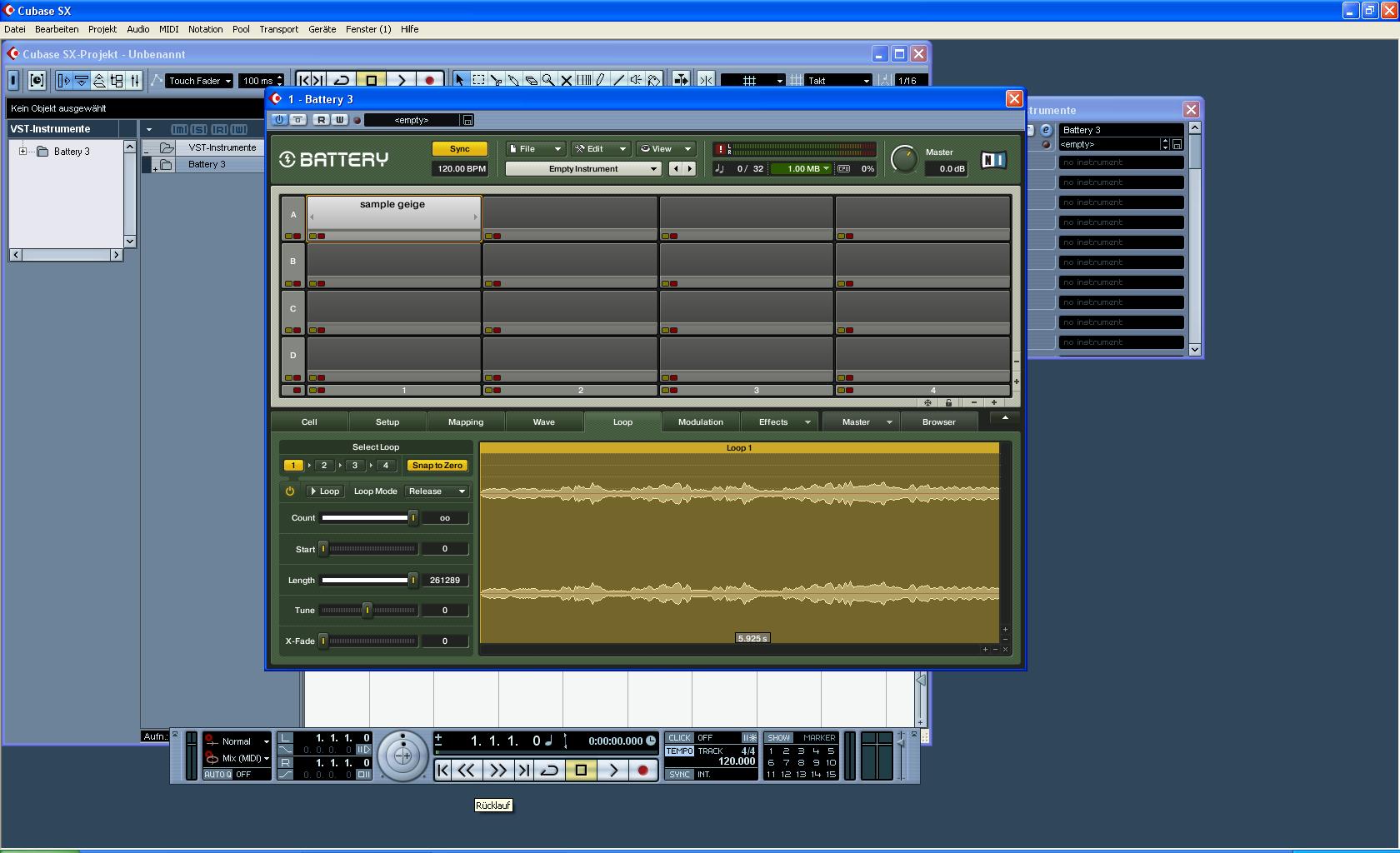The image size is (1400, 853).
Task: Adjust the Count slider handle
Action: pyautogui.click(x=412, y=518)
